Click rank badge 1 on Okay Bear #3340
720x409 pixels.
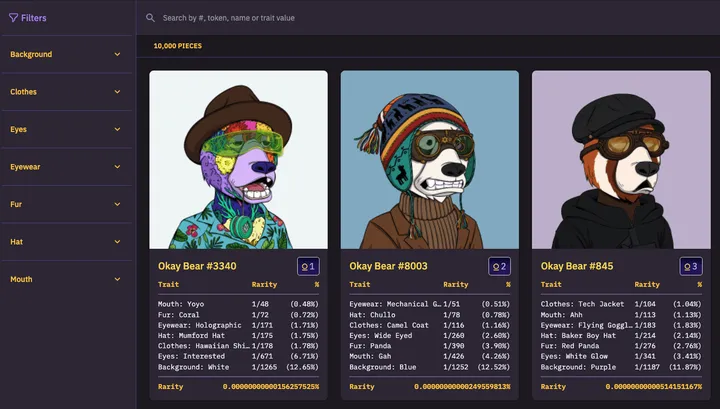308,266
